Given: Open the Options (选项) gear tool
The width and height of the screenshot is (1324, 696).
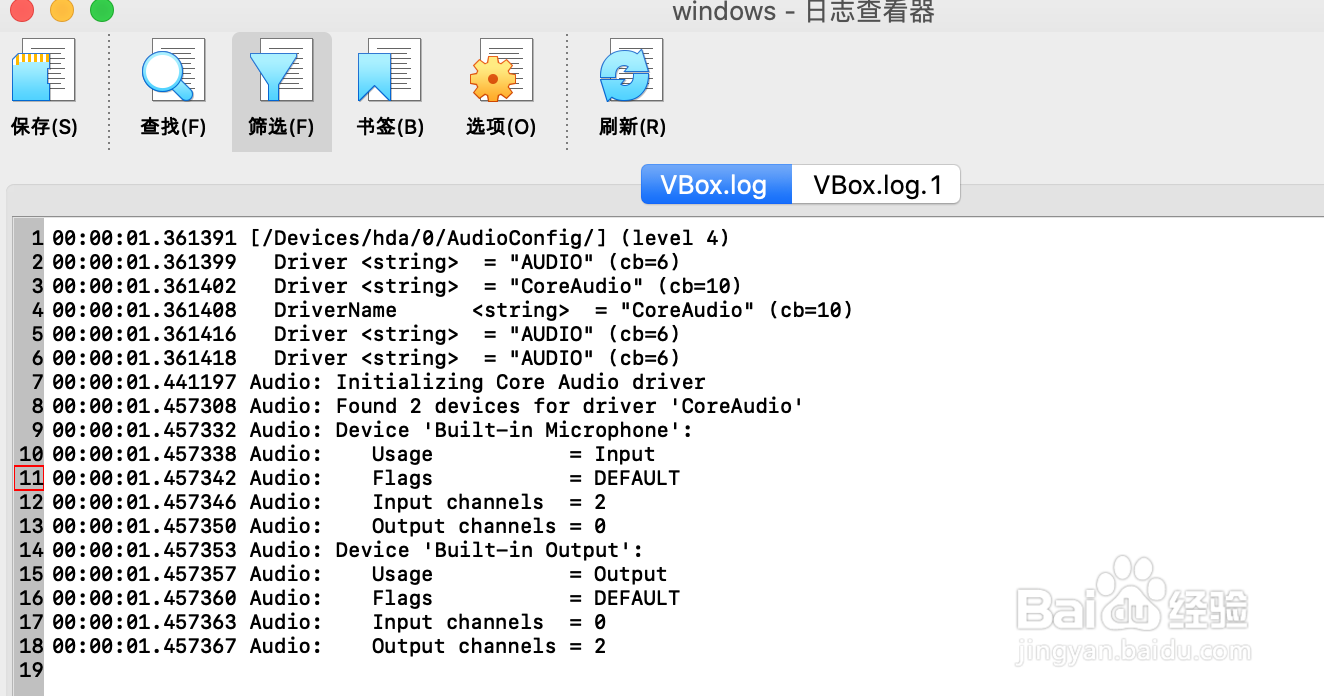Looking at the screenshot, I should pos(501,71).
